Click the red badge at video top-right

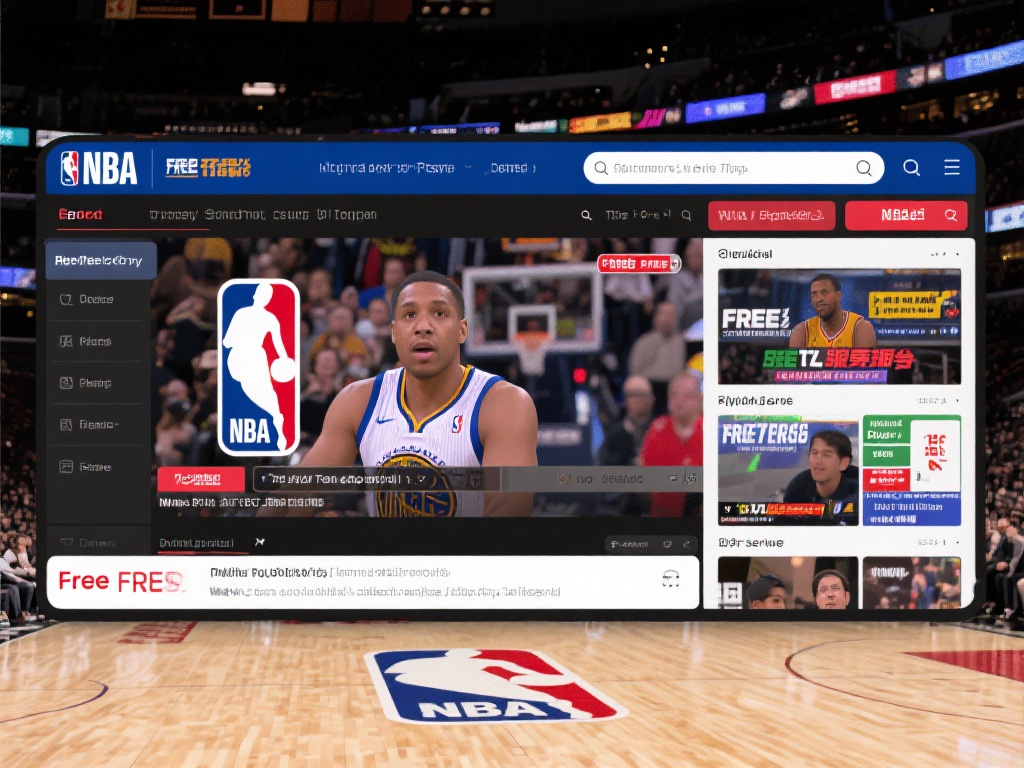[638, 264]
